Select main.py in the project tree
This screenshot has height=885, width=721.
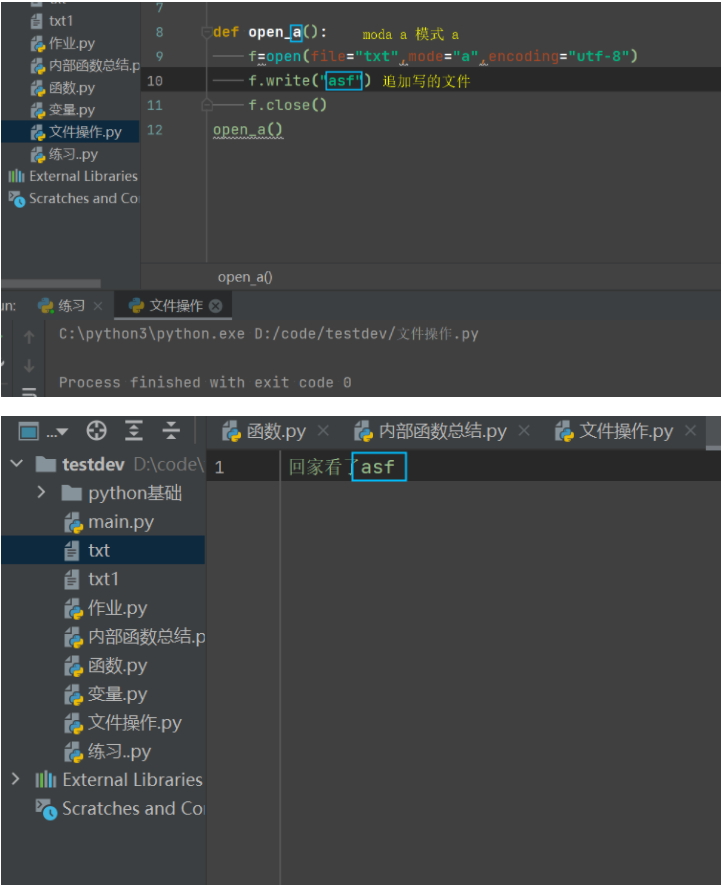tap(103, 522)
